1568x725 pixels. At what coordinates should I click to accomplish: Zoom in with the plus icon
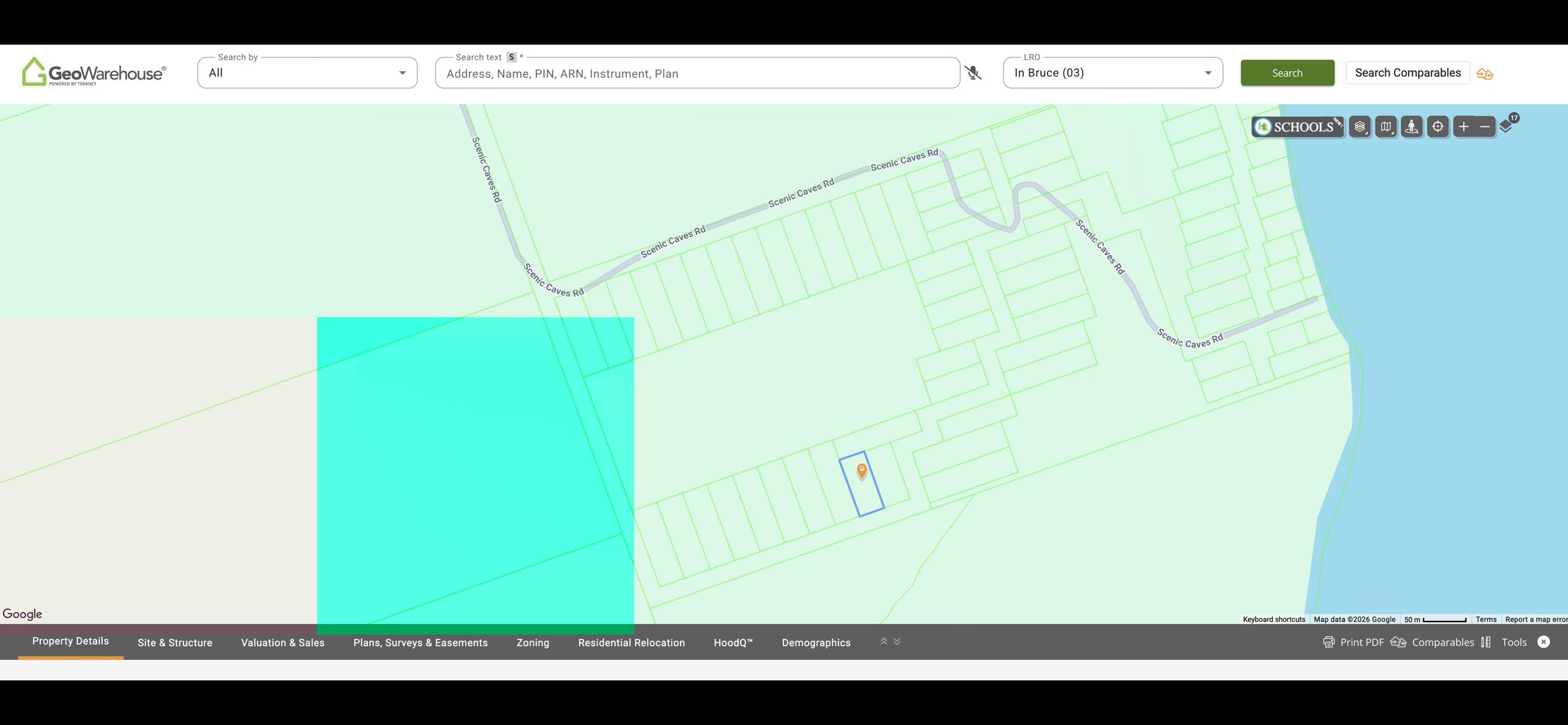click(1464, 127)
